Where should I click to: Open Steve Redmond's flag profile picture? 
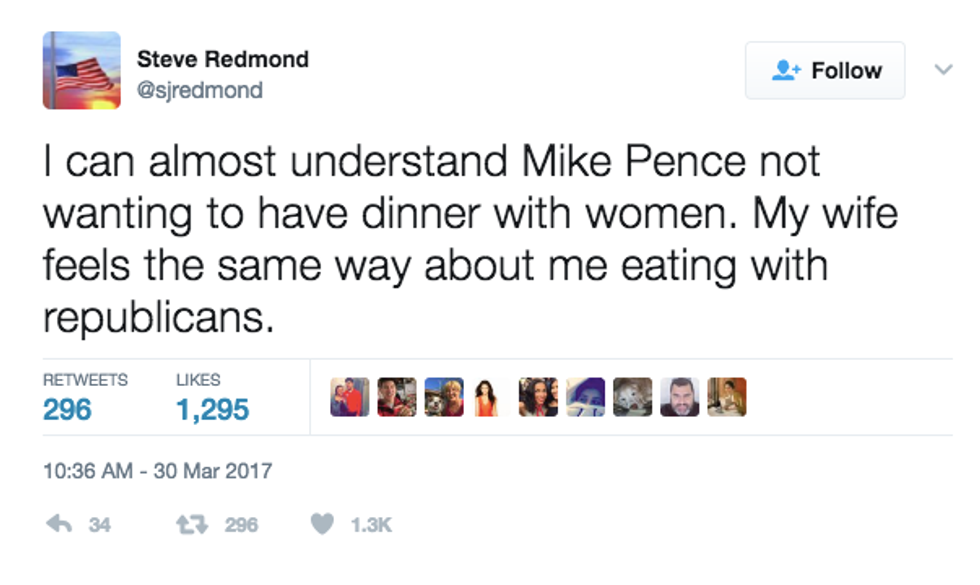coord(81,71)
